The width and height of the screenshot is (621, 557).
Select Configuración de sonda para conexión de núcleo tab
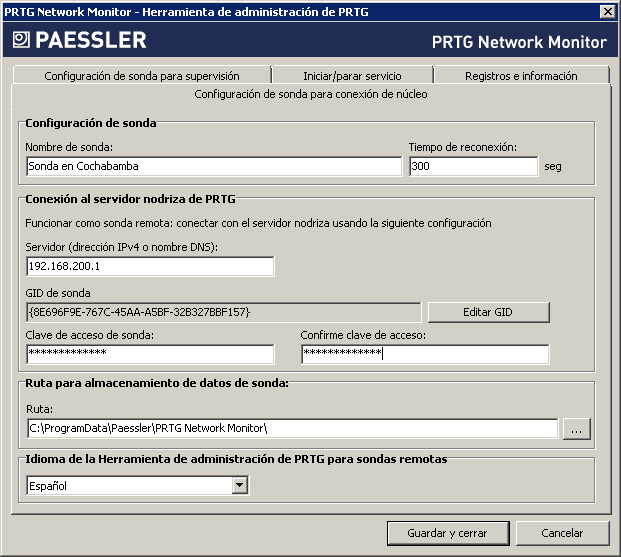[310, 94]
